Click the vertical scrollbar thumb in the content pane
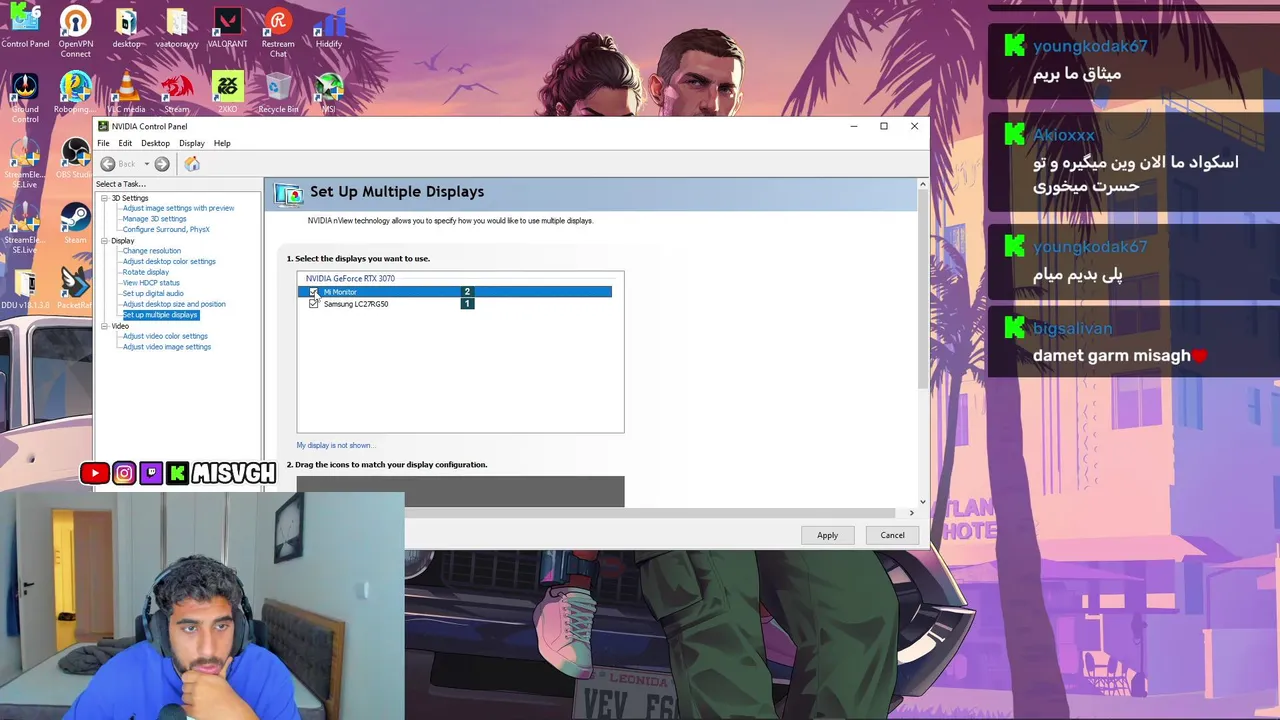The height and width of the screenshot is (720, 1280). pyautogui.click(x=922, y=289)
